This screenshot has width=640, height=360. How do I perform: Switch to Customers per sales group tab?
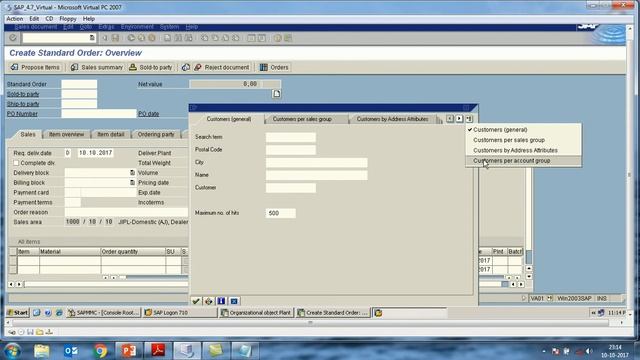[302, 119]
